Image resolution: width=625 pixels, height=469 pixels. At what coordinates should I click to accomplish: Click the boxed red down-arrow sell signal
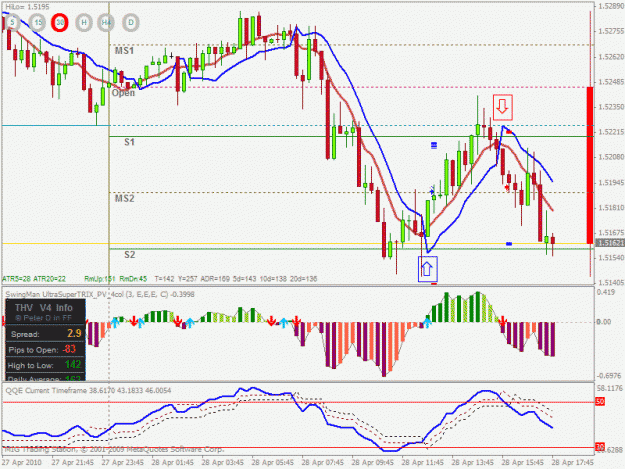click(x=502, y=107)
